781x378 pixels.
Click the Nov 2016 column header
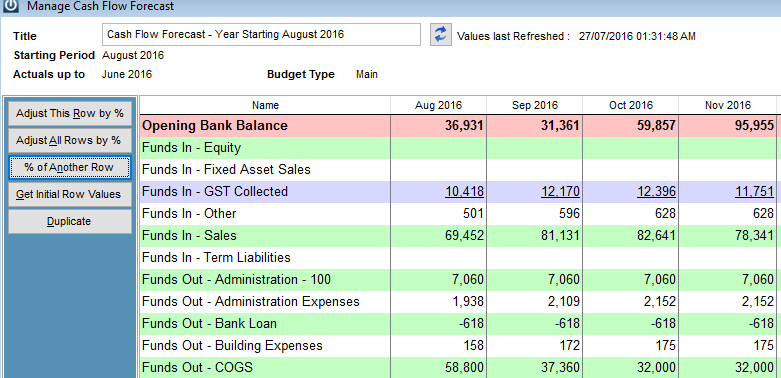[x=727, y=105]
